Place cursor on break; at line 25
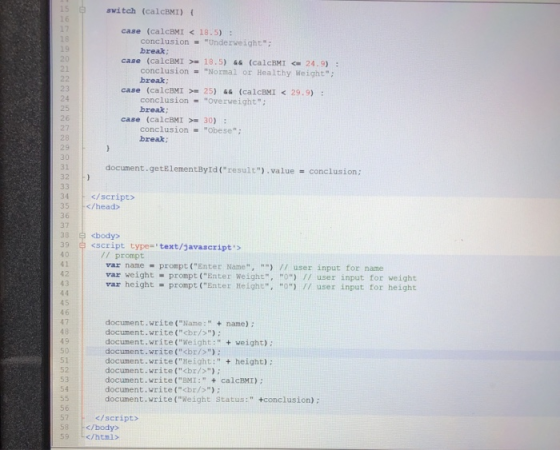This screenshot has width=560, height=450. (x=154, y=110)
